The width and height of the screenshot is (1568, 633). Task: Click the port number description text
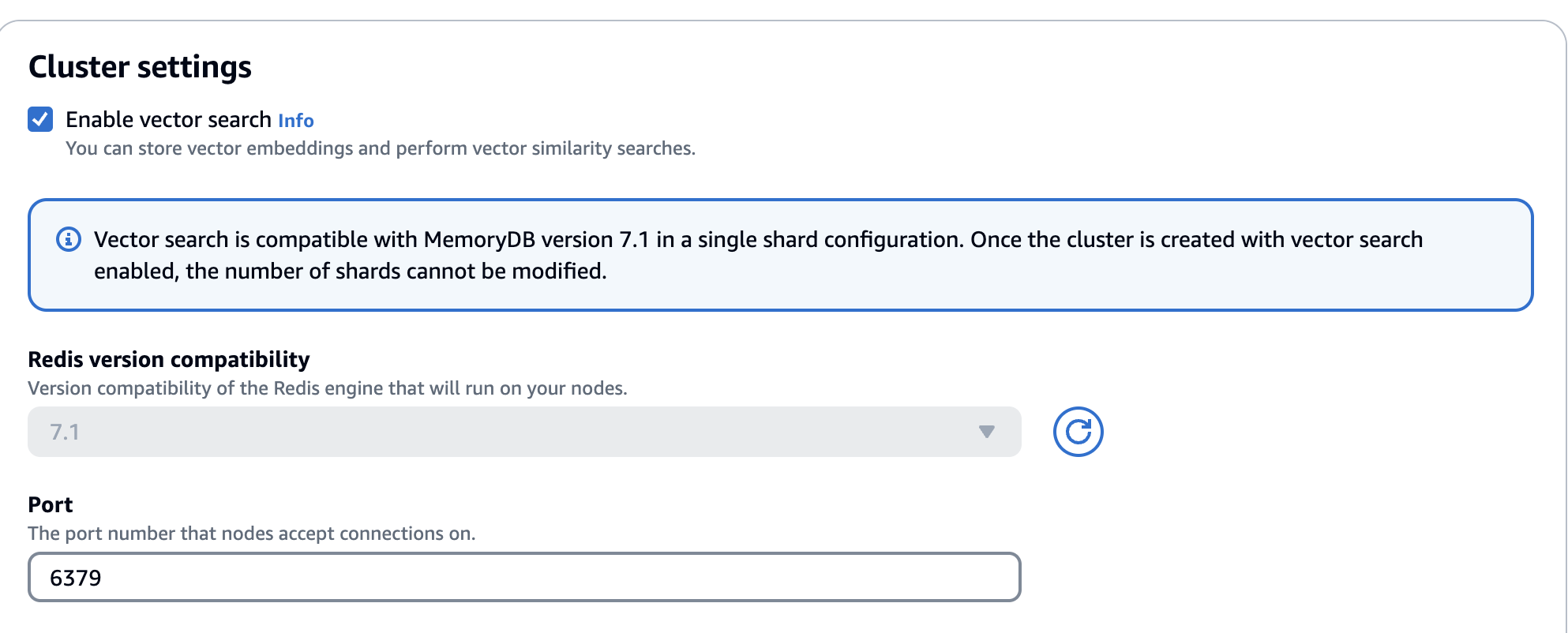tap(251, 534)
